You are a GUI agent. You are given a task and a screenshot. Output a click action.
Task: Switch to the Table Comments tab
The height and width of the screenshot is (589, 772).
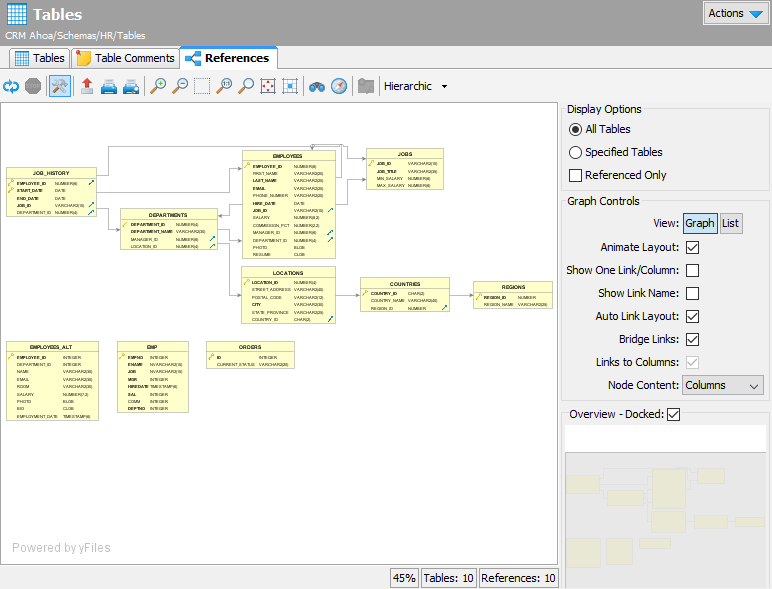[x=125, y=58]
